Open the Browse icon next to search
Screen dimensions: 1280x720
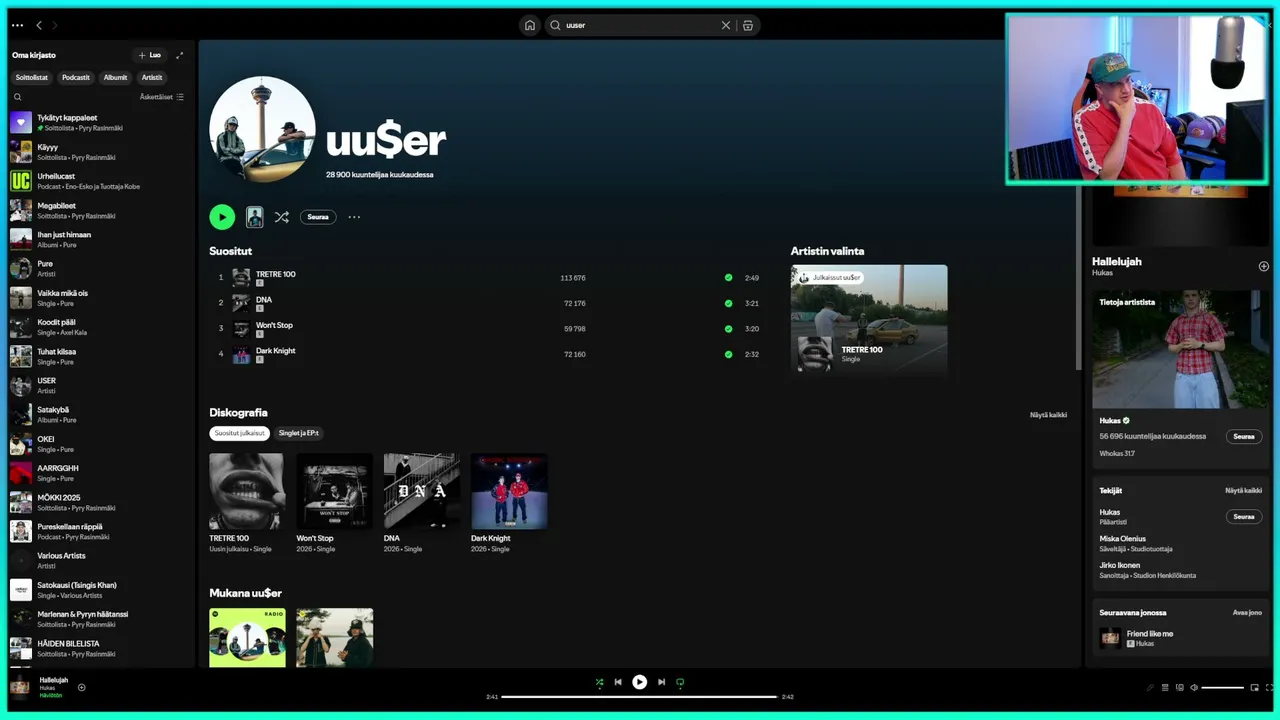748,25
